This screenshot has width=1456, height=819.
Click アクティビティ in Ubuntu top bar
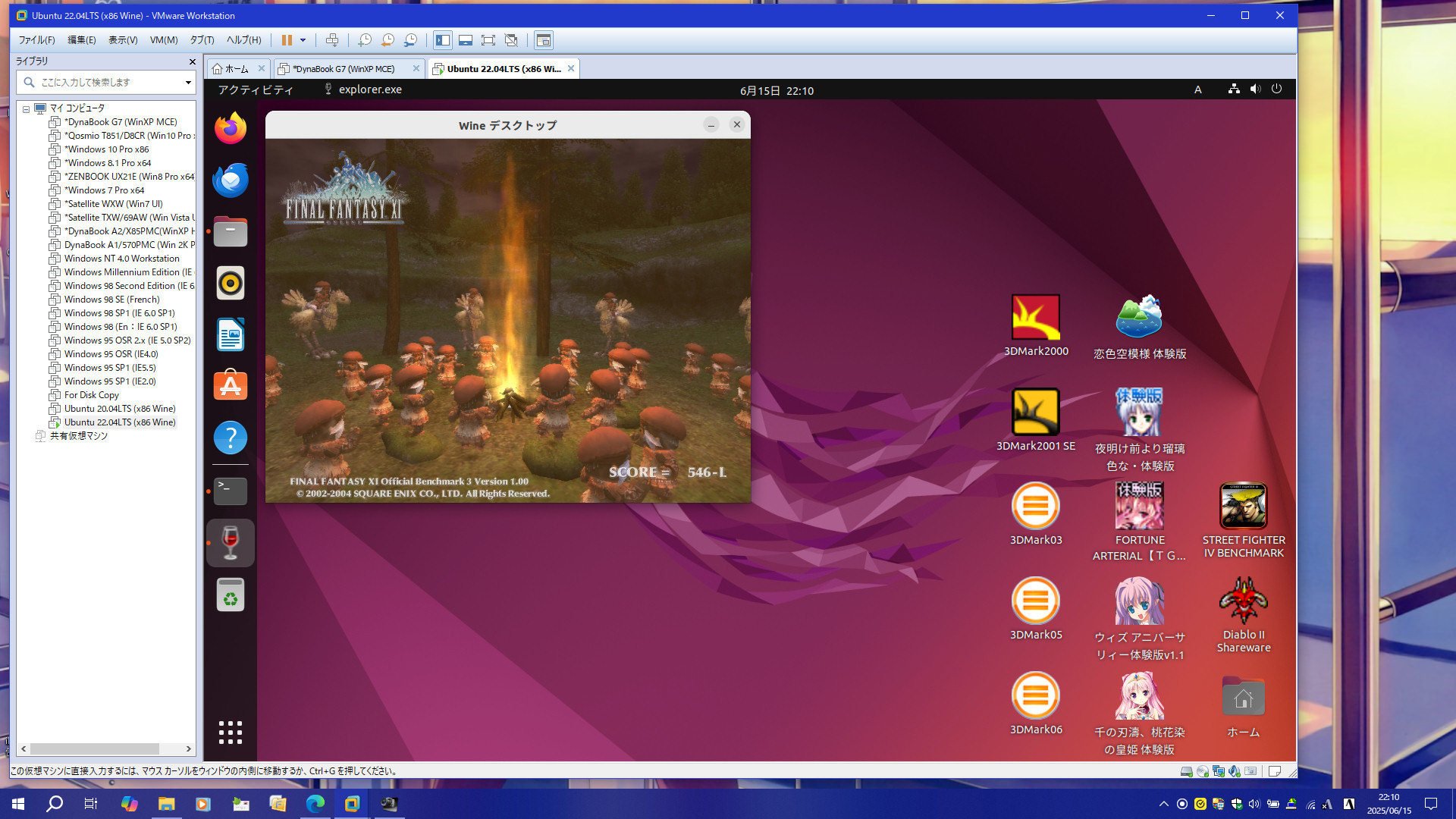pyautogui.click(x=256, y=89)
